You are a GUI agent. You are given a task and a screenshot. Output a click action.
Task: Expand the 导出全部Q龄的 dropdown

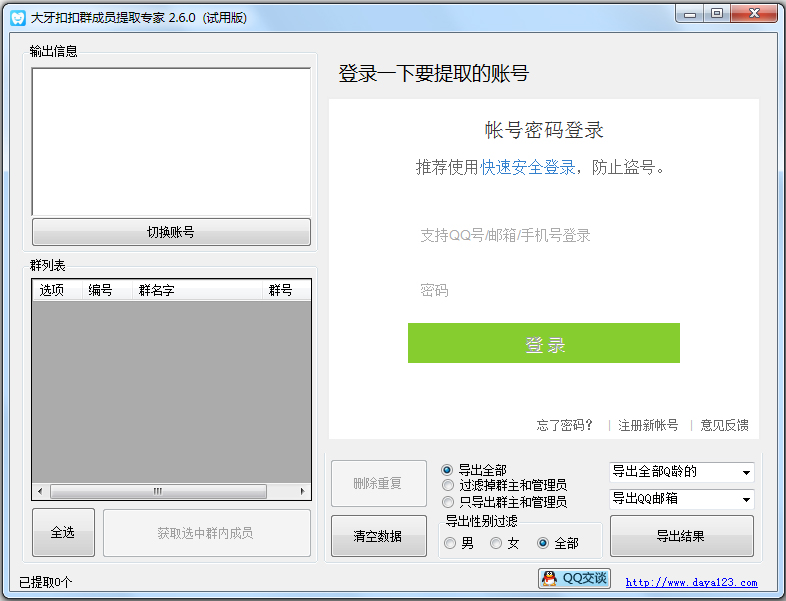[681, 472]
